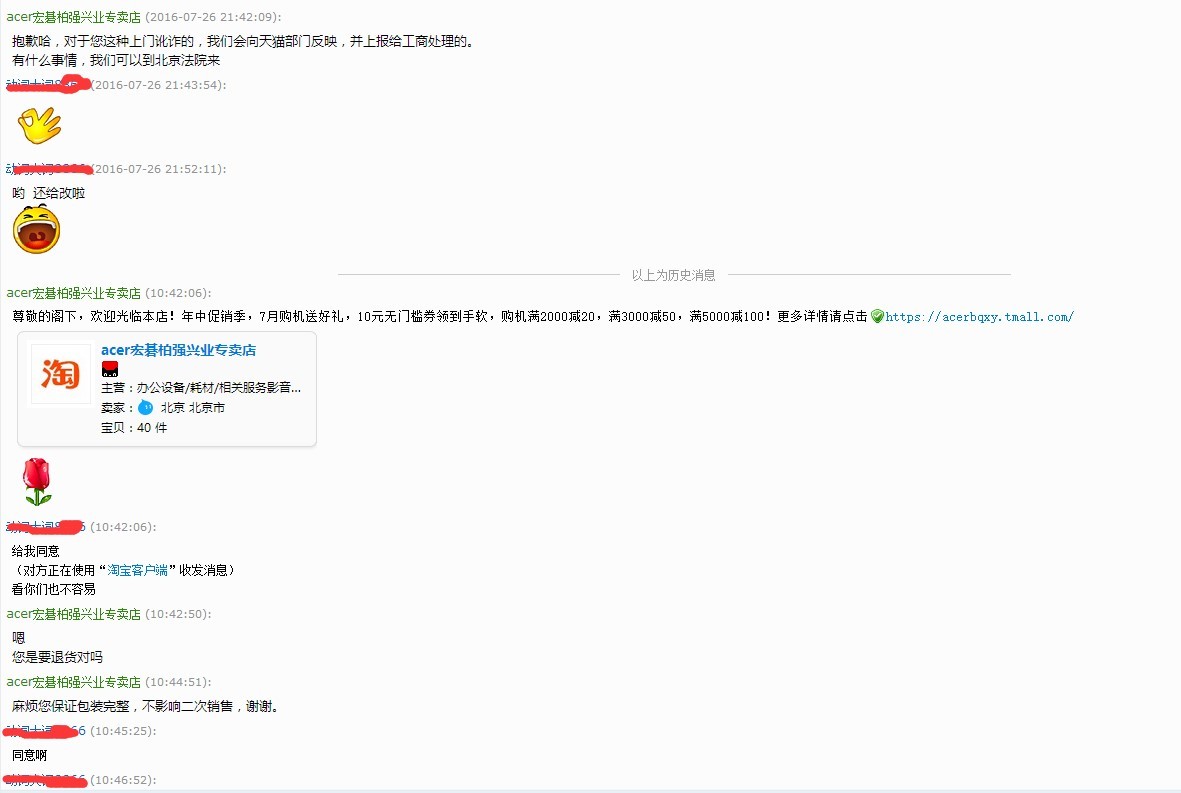
Task: Click the blue Wangwang icon beside 卖家
Action: 145,407
